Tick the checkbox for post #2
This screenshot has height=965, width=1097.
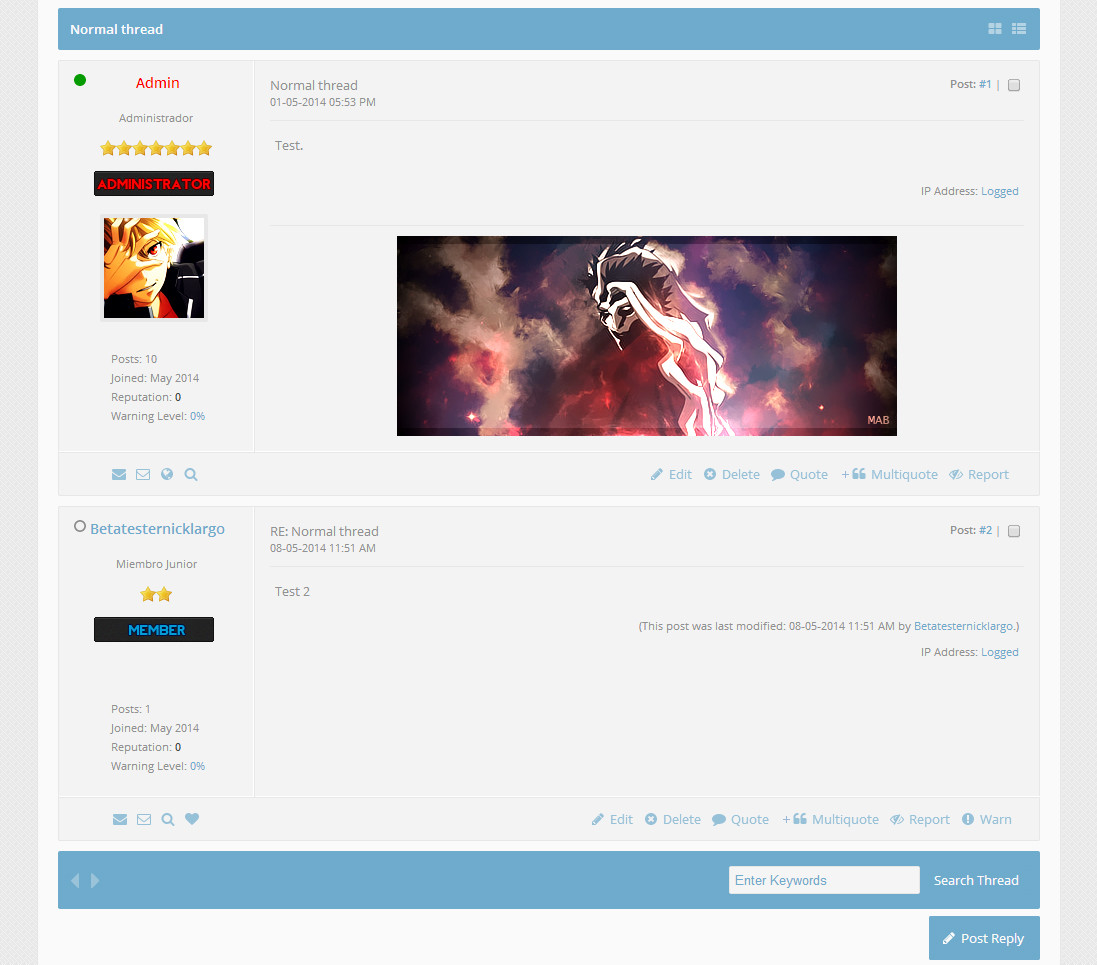pyautogui.click(x=1014, y=531)
